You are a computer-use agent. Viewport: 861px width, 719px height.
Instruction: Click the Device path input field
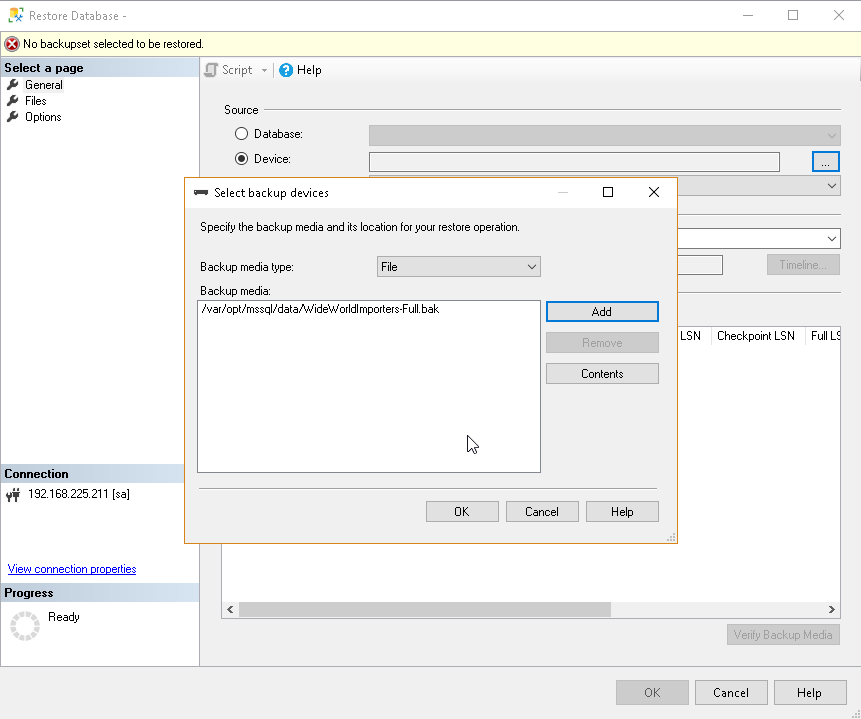tap(574, 162)
